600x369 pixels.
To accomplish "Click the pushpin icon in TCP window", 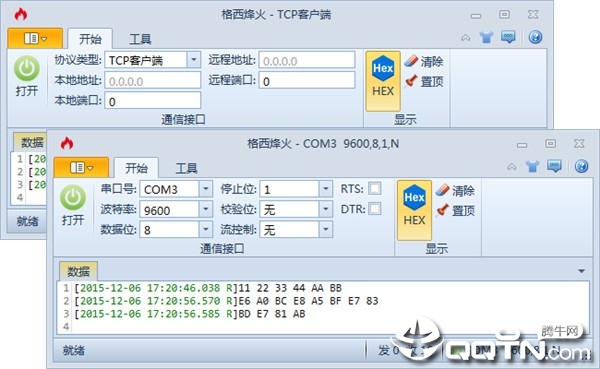I will pyautogui.click(x=411, y=81).
